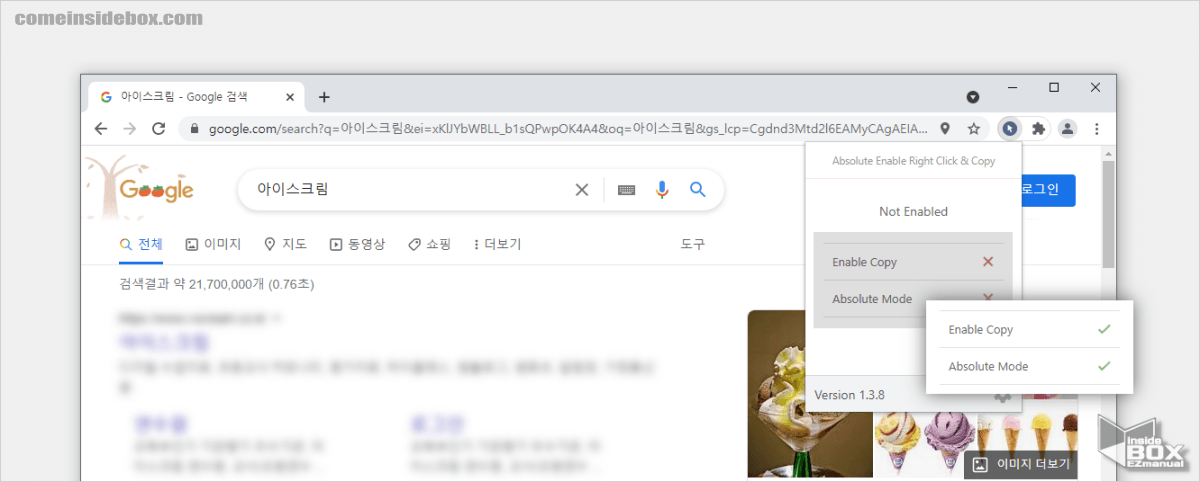Start voice search with the microphone icon
Screen dimensions: 1200x482
click(x=661, y=189)
